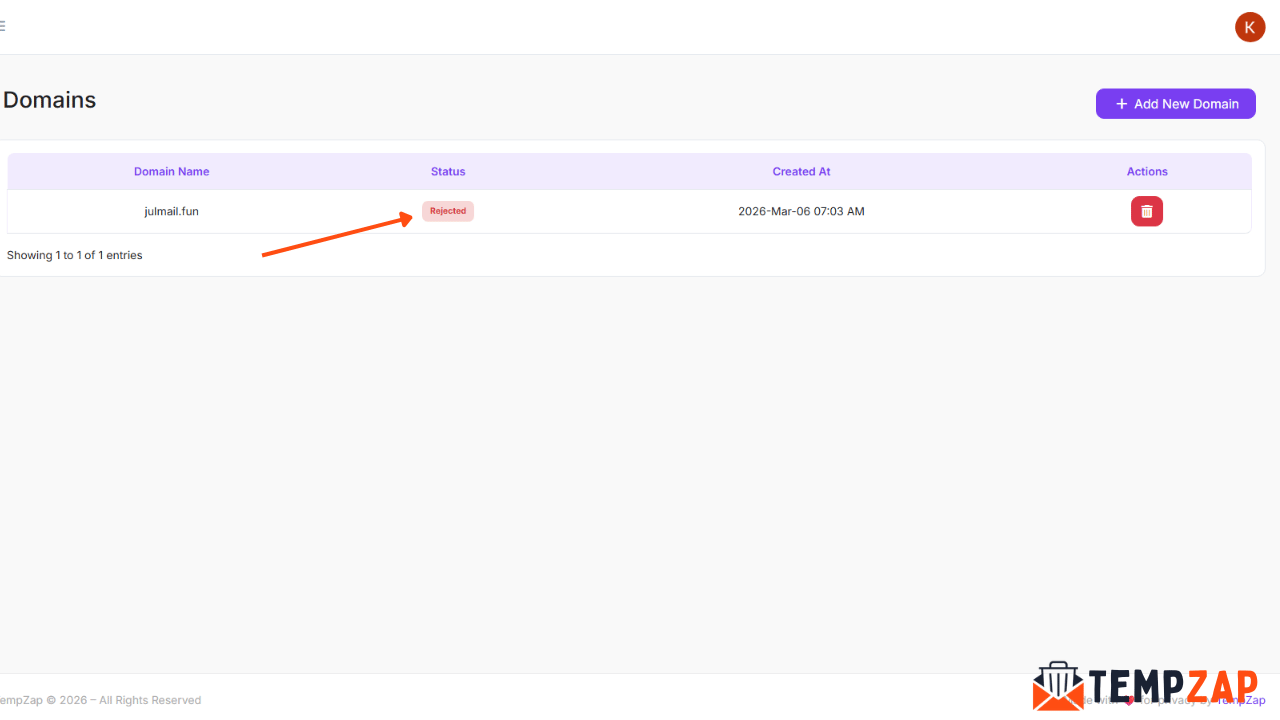The image size is (1280, 720).
Task: Click the created date of julmail.fun
Action: (800, 211)
